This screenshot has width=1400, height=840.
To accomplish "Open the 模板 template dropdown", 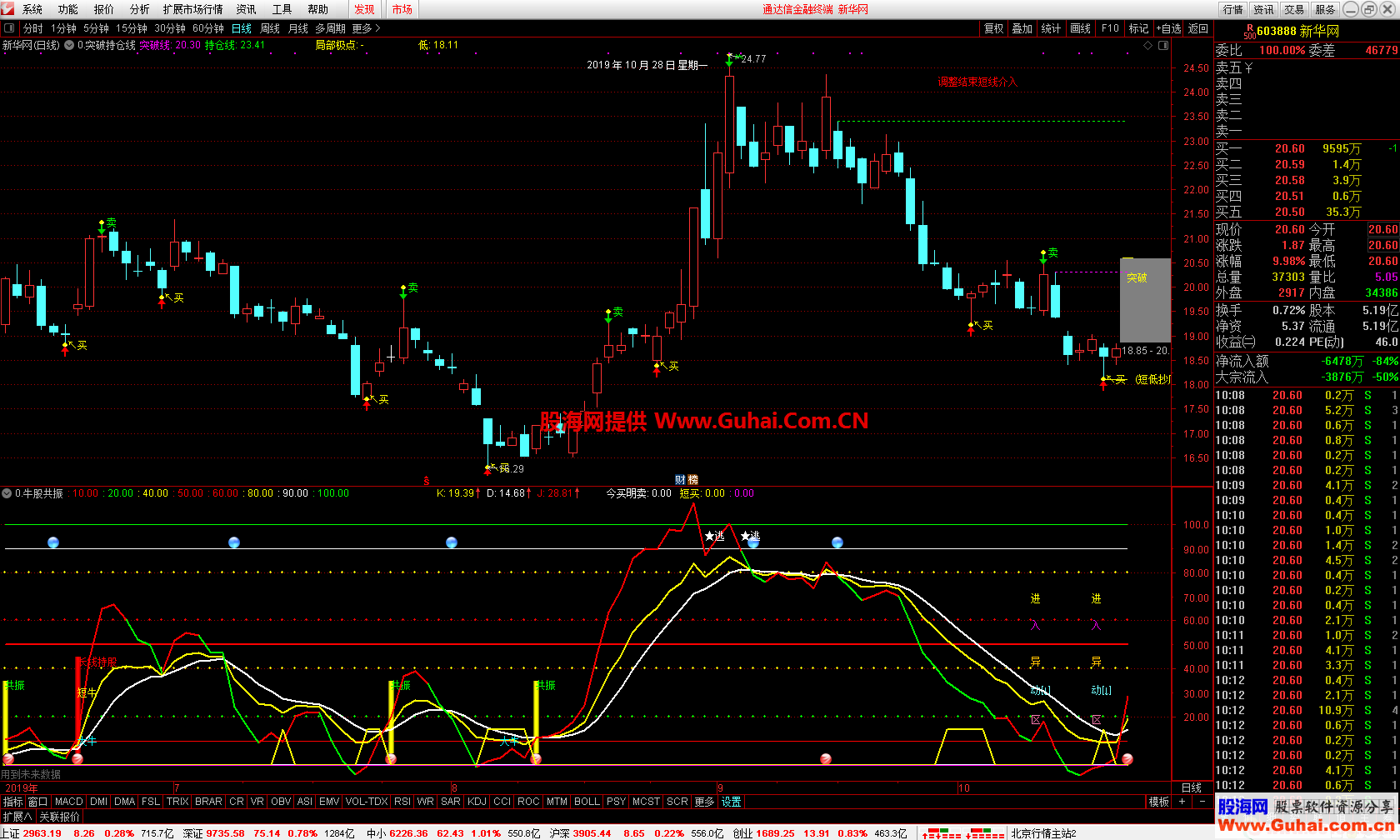I will pos(1158,802).
